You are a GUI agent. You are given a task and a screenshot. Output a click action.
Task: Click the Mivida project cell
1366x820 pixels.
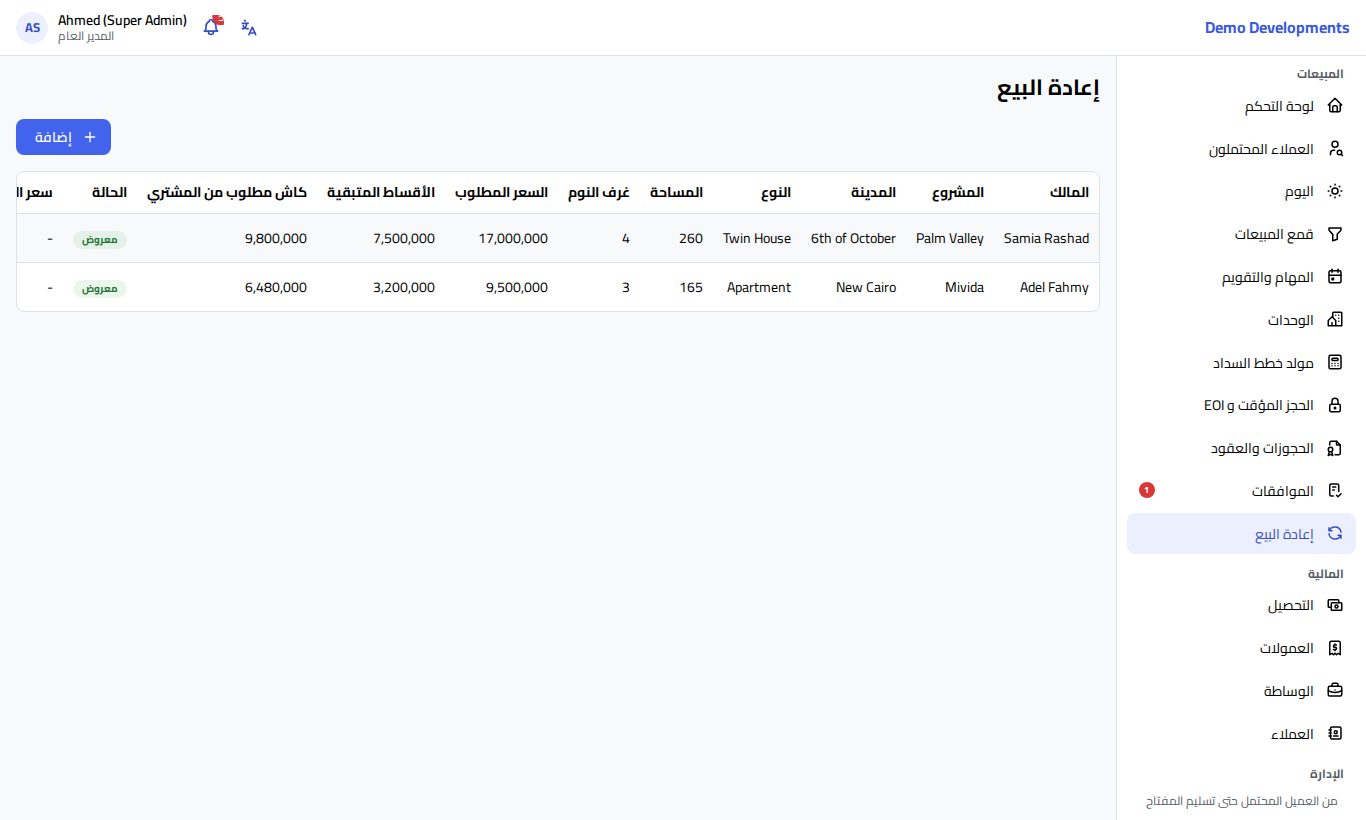[964, 287]
